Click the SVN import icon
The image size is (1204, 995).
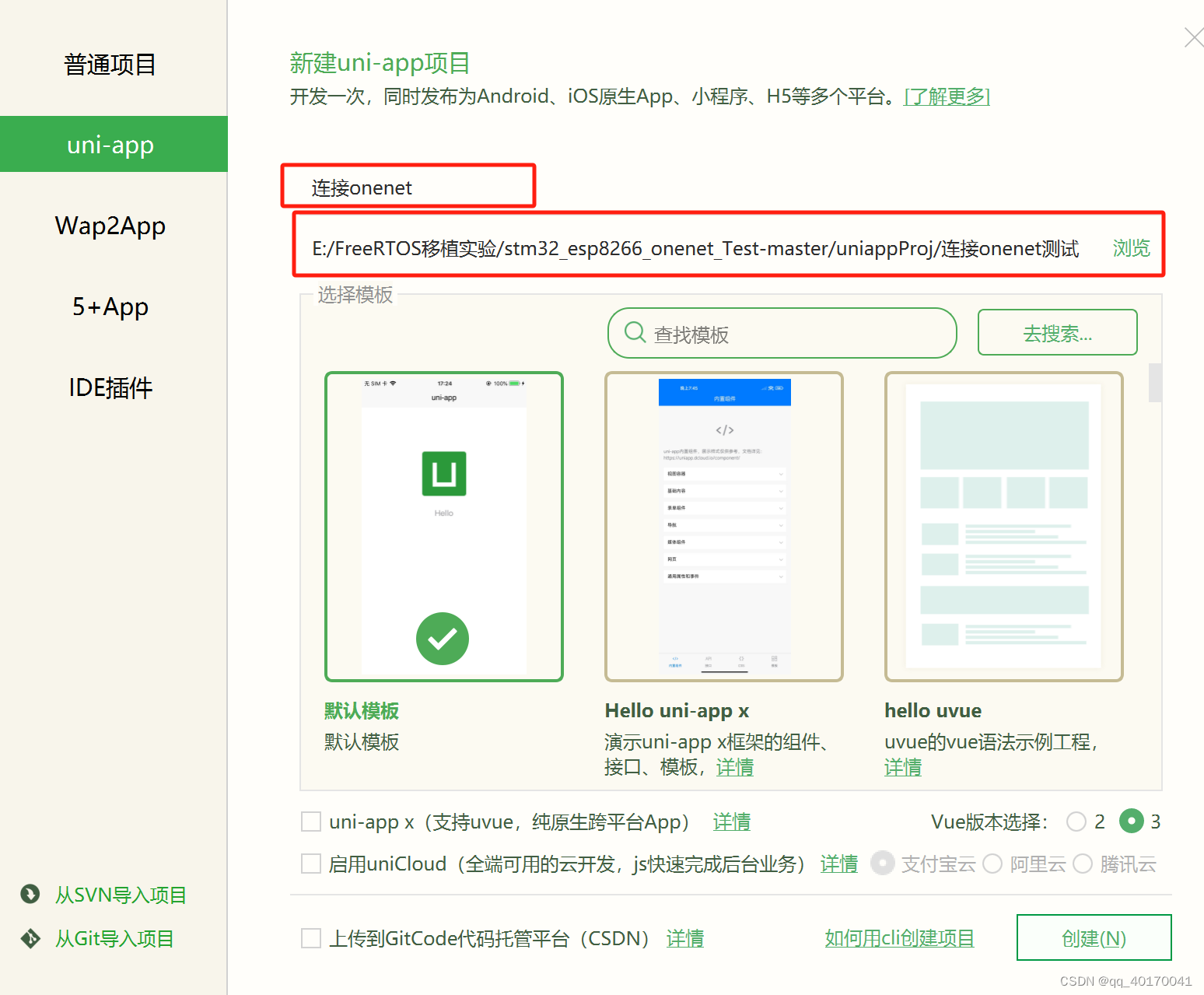tap(30, 895)
